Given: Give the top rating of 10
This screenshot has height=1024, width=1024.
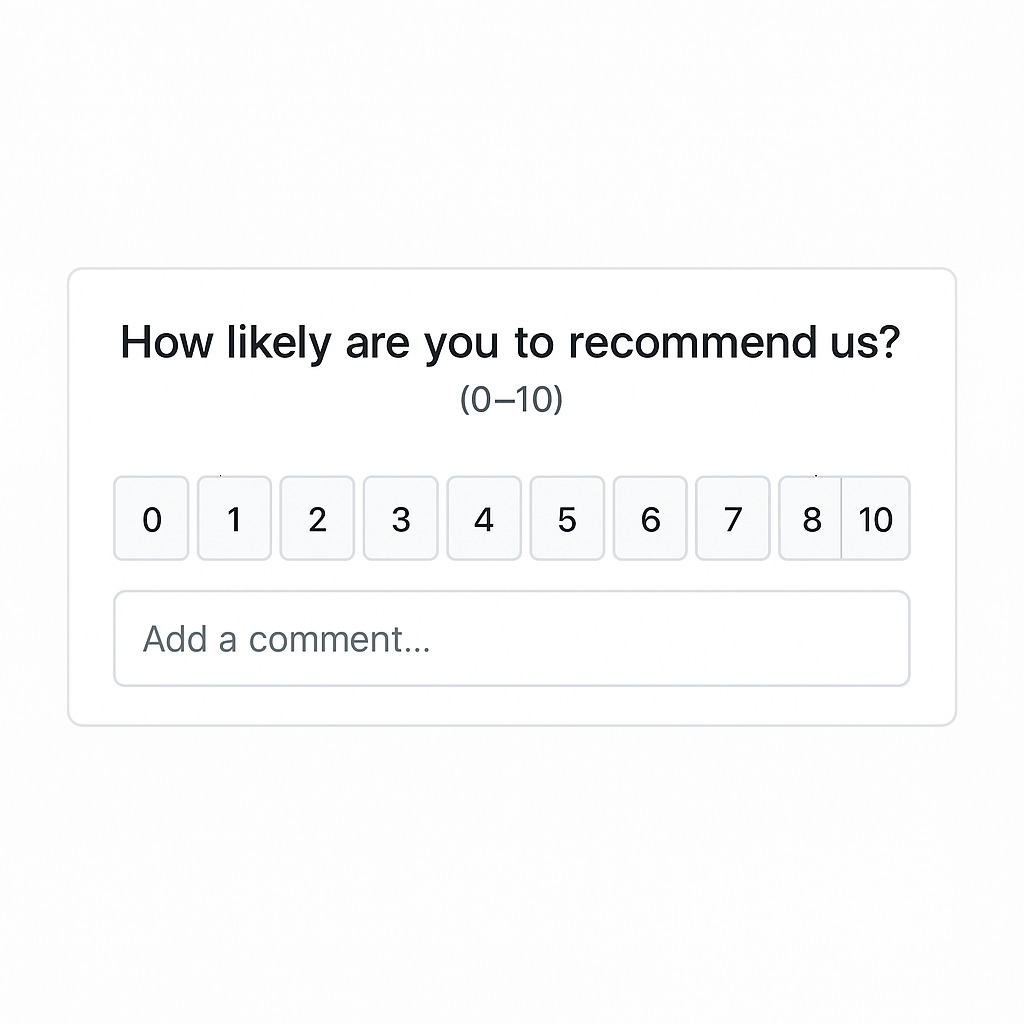Looking at the screenshot, I should (x=876, y=518).
